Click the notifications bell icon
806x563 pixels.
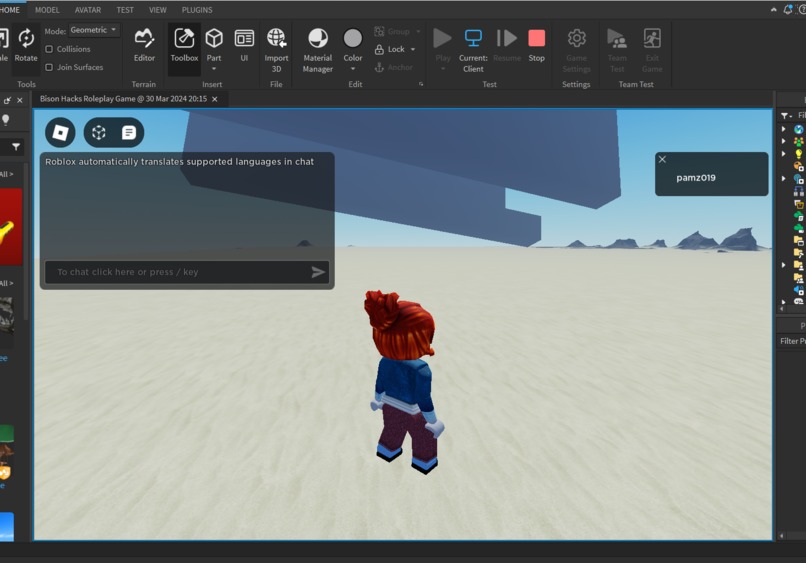tap(787, 10)
